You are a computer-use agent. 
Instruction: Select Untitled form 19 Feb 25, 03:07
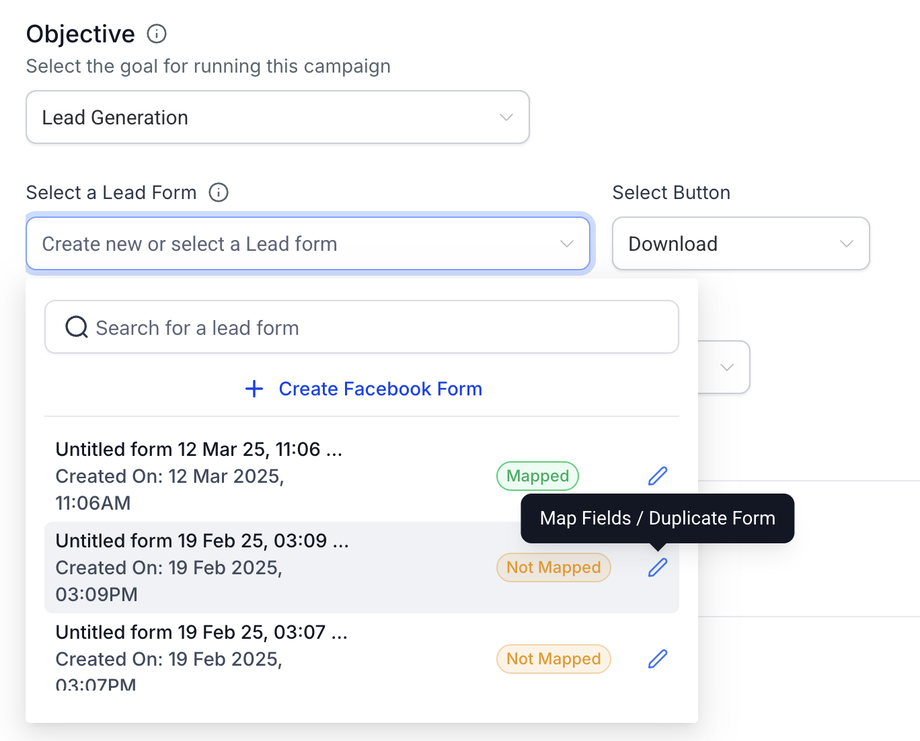tap(202, 633)
